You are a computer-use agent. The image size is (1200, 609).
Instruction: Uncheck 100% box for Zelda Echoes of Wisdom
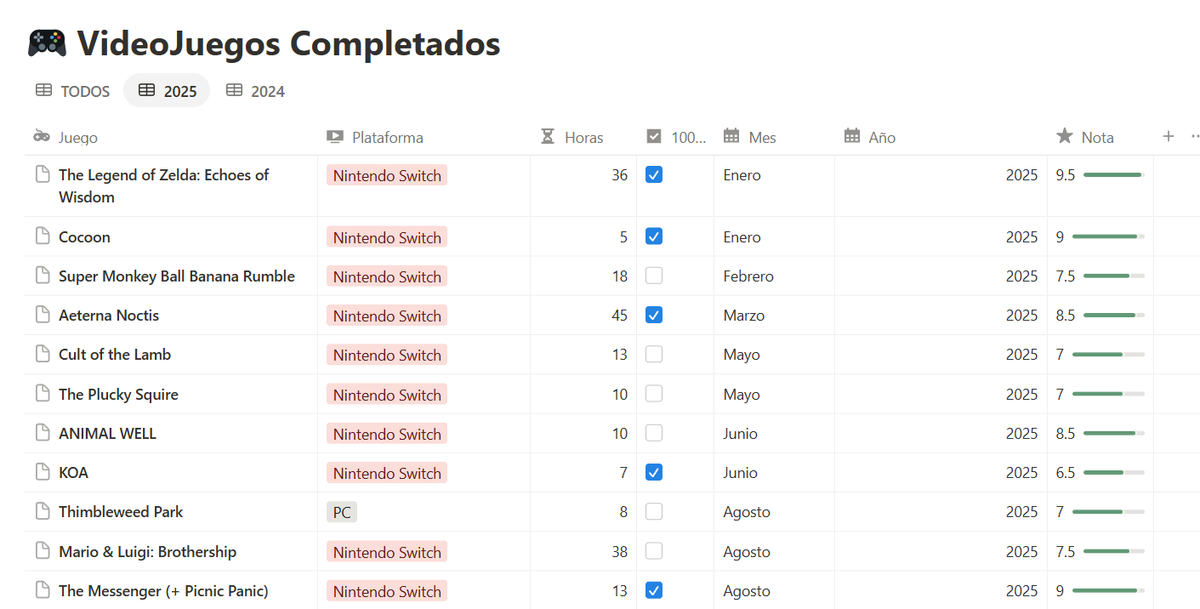654,174
